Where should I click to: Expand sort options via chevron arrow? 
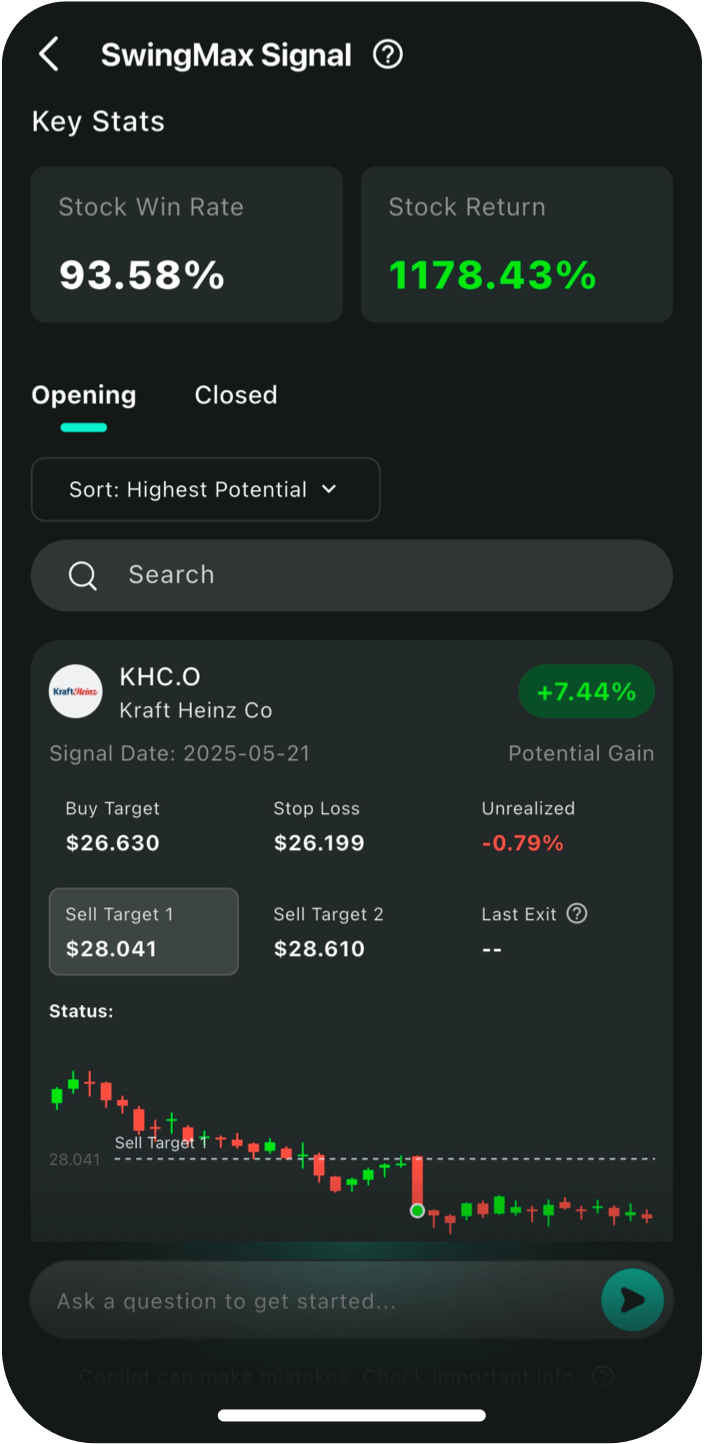pyautogui.click(x=329, y=489)
